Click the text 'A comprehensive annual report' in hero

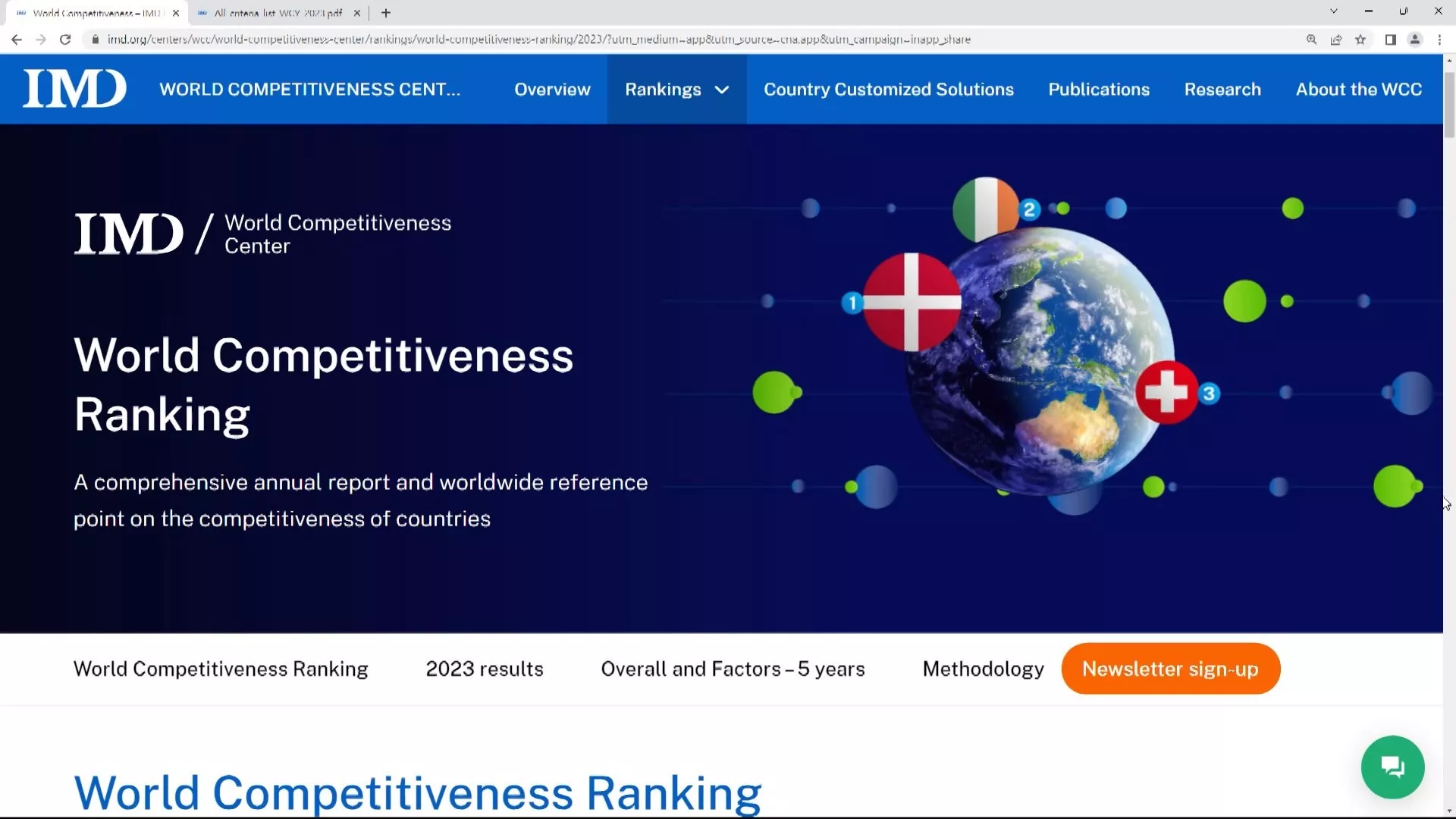point(231,482)
